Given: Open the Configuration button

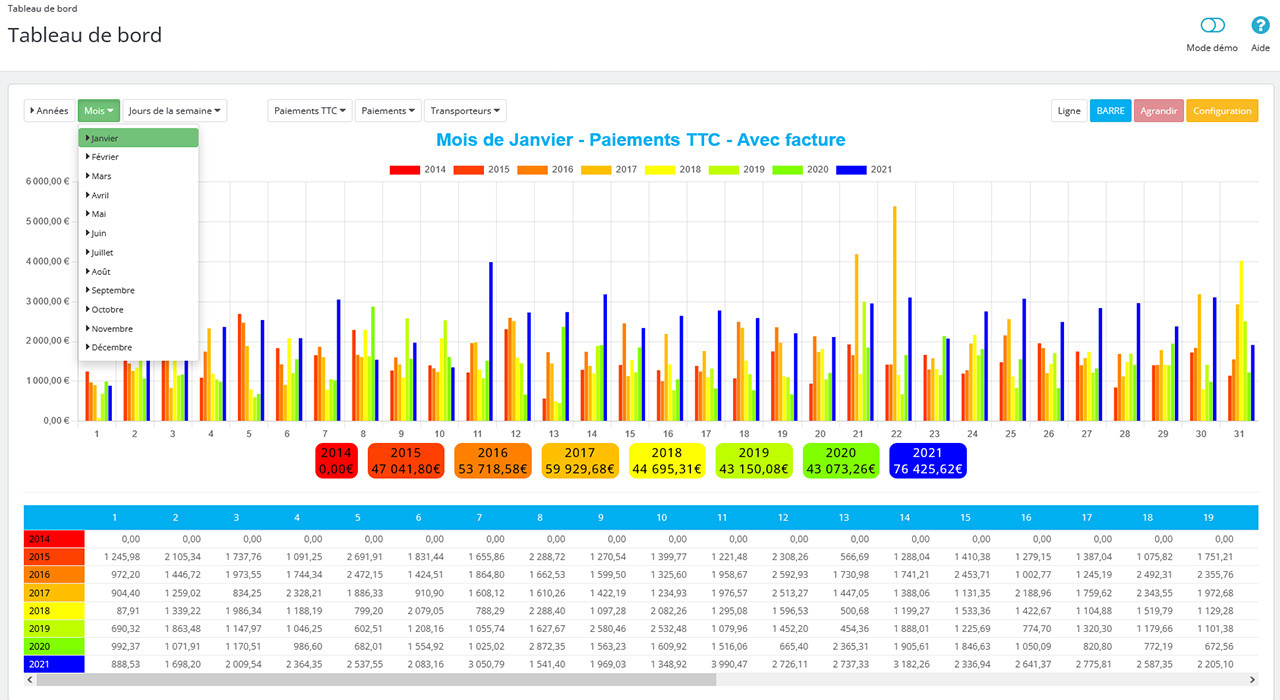Looking at the screenshot, I should coord(1222,111).
